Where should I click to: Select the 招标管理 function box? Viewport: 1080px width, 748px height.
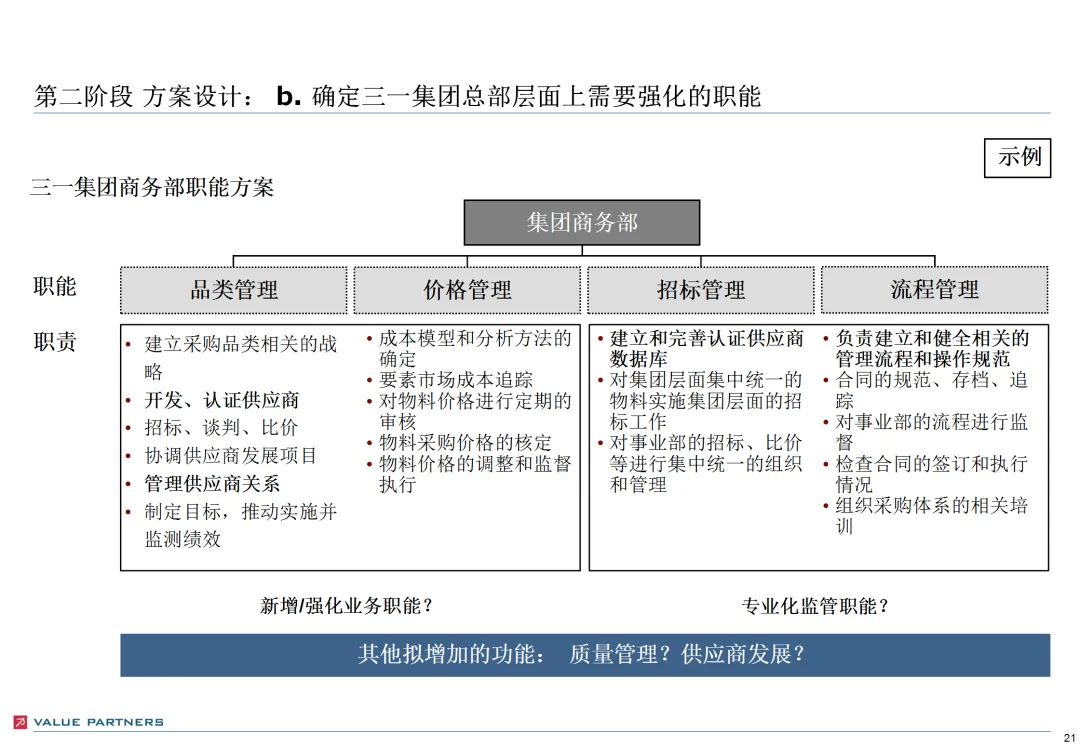(700, 290)
